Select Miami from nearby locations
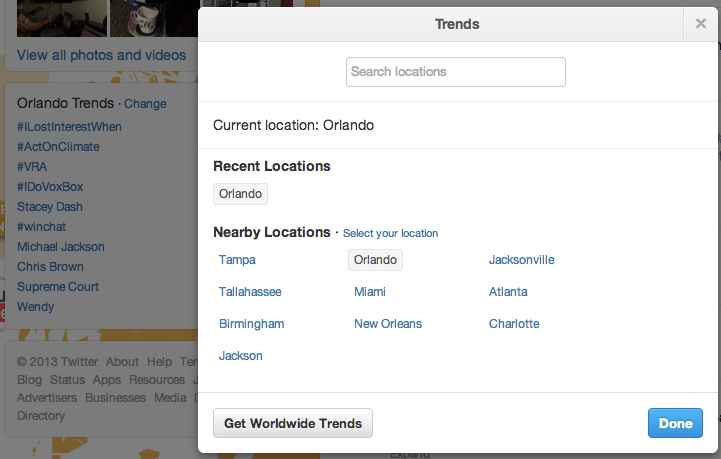This screenshot has height=459, width=721. (370, 292)
